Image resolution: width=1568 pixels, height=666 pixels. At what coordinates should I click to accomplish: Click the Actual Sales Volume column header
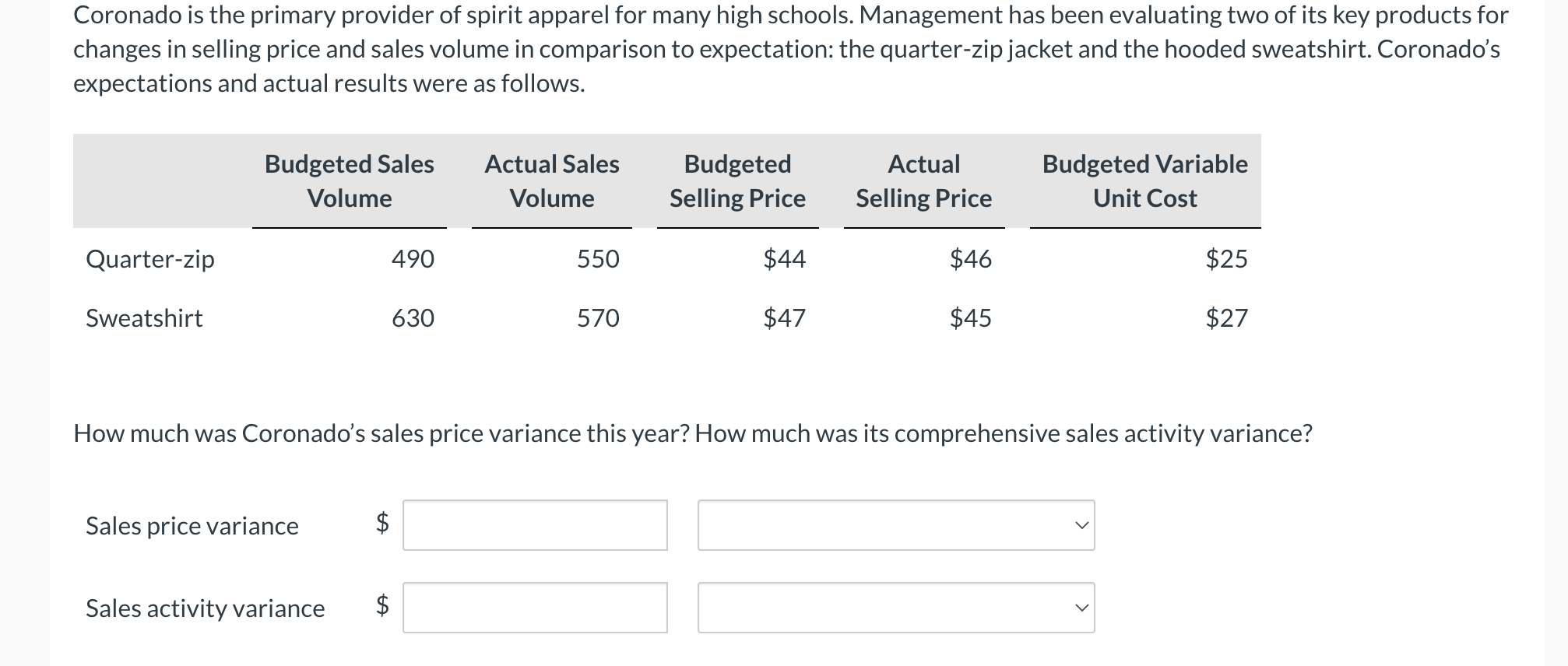[552, 181]
